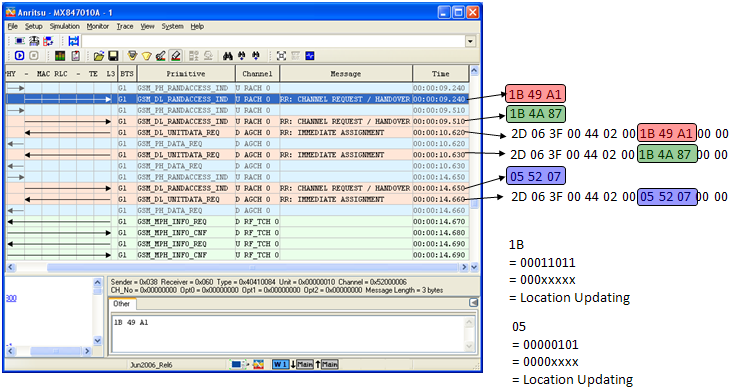Click the first binoculars-with-arrow search icon
Image resolution: width=731 pixels, height=389 pixels.
(241, 56)
